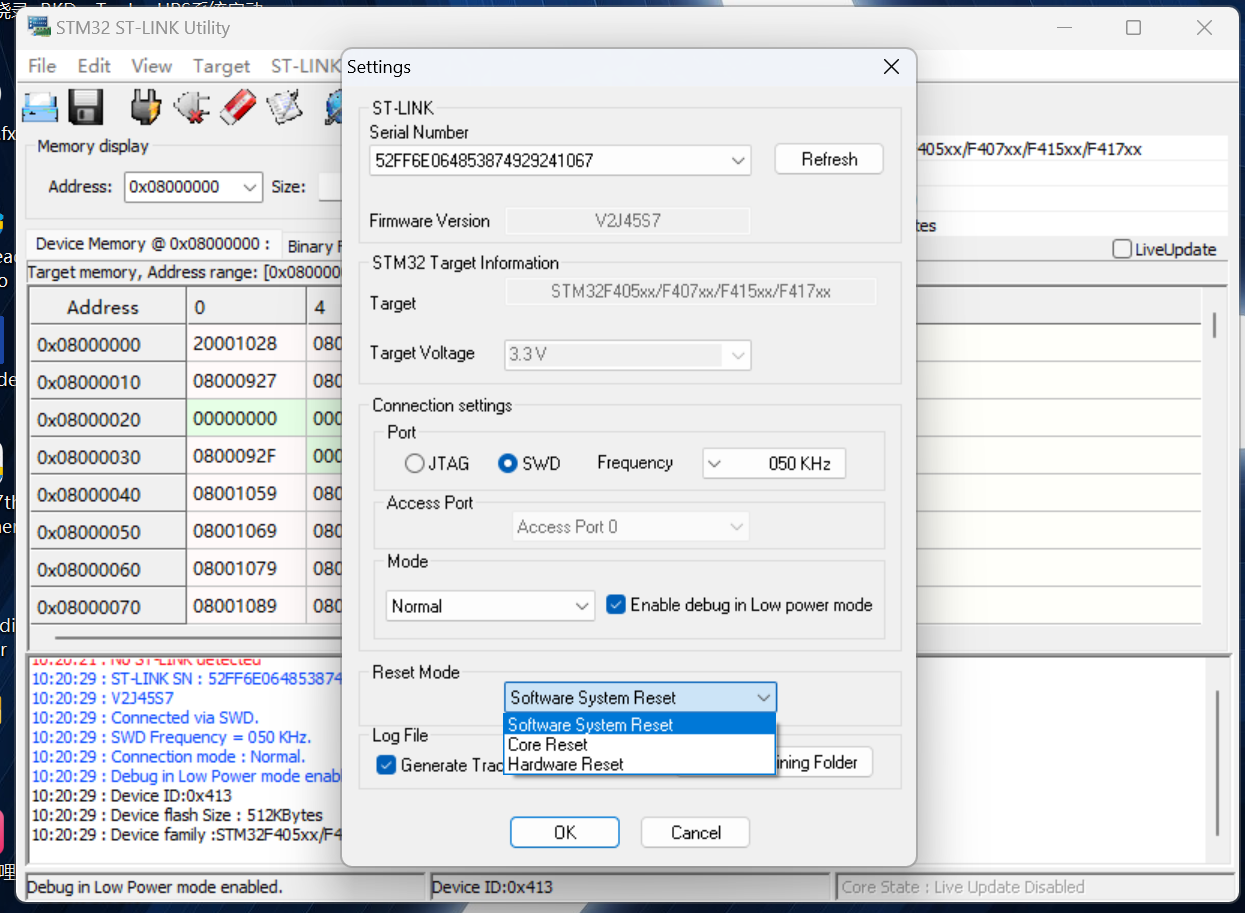The width and height of the screenshot is (1245, 913).
Task: Open the memory Address 0x08000000 dropdown
Action: click(249, 187)
